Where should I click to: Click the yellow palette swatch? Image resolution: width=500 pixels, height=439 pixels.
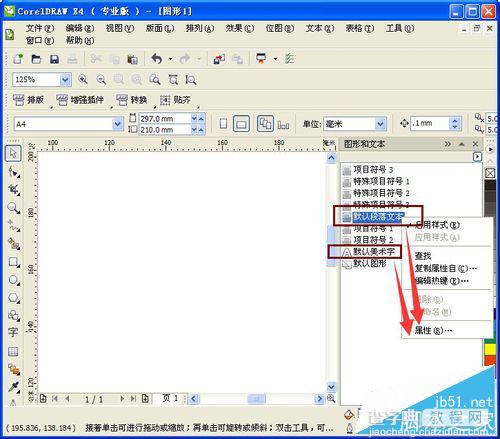tap(490, 349)
